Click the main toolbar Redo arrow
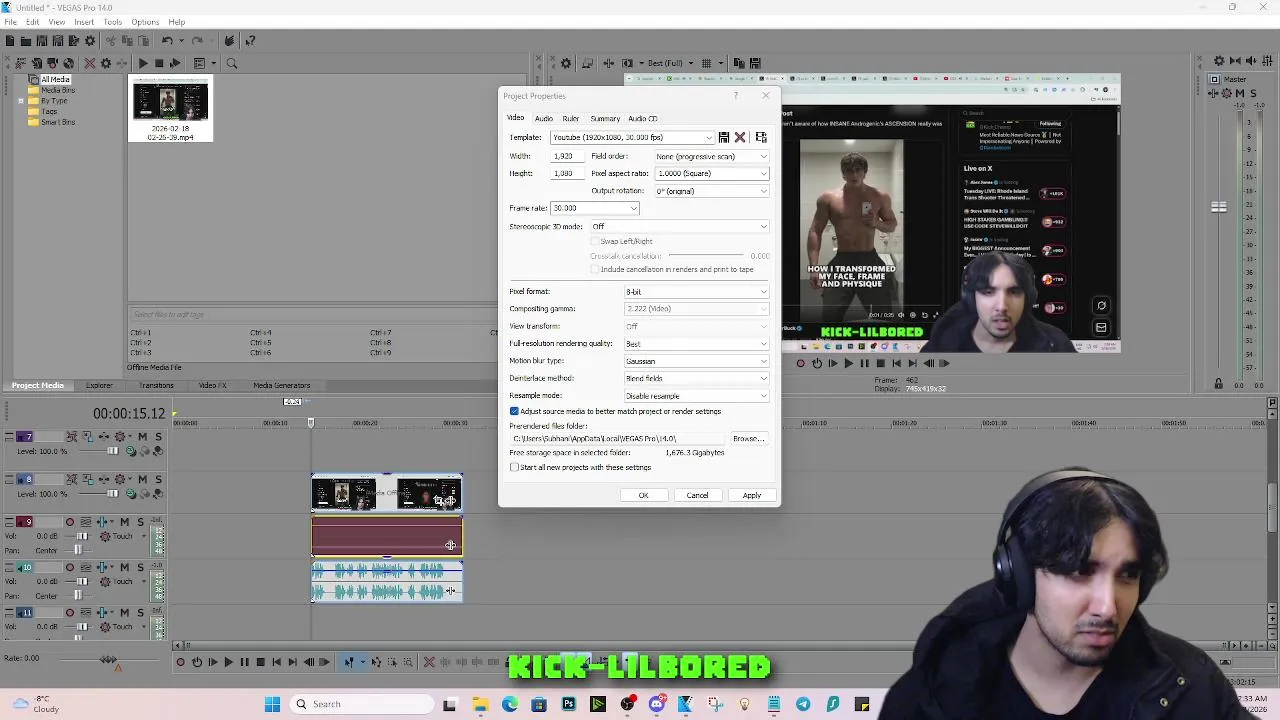Screen dimensions: 1280x720 (x=197, y=41)
